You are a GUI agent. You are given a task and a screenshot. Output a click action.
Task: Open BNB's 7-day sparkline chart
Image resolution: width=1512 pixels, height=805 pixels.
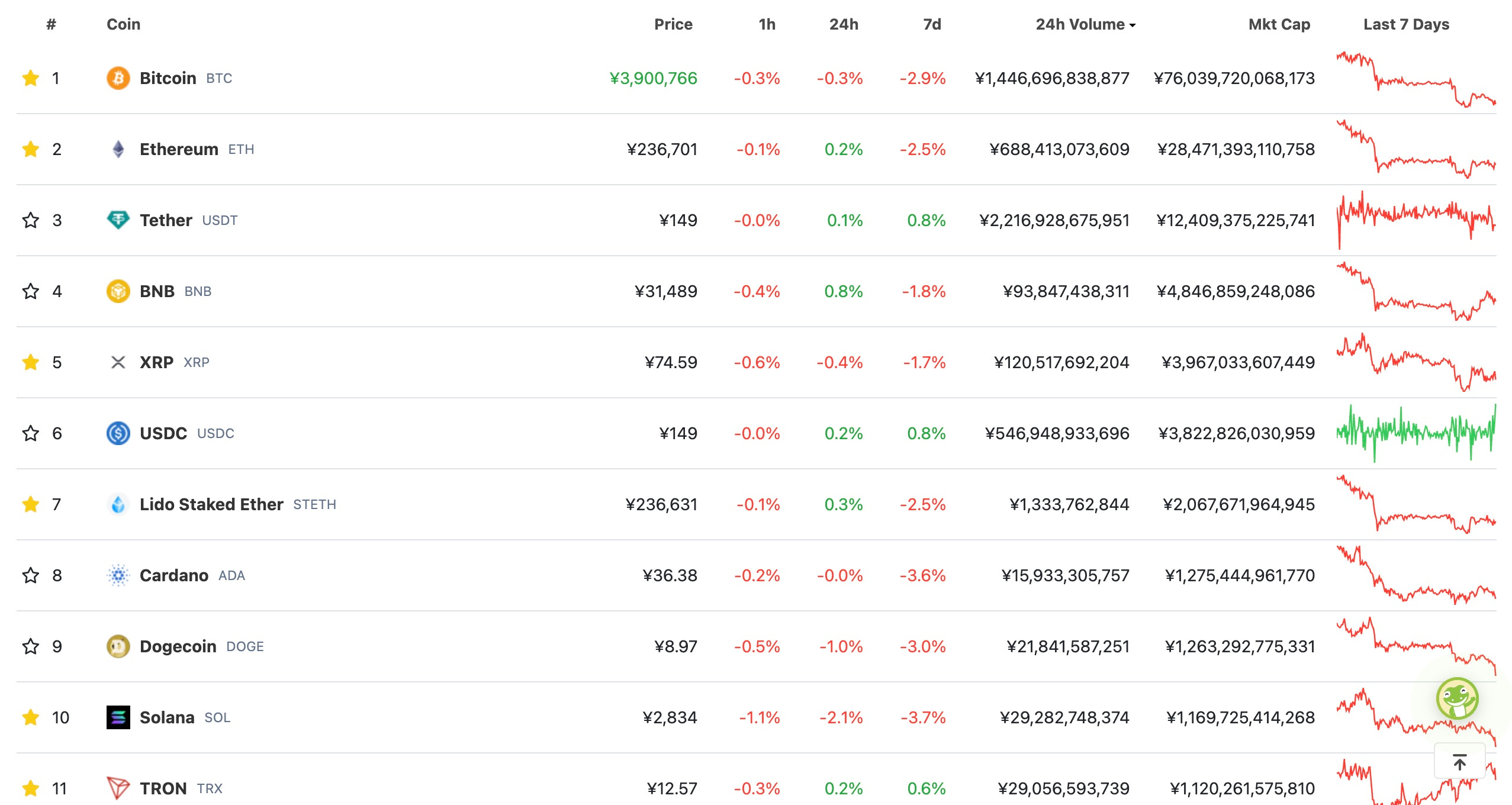pos(1416,291)
